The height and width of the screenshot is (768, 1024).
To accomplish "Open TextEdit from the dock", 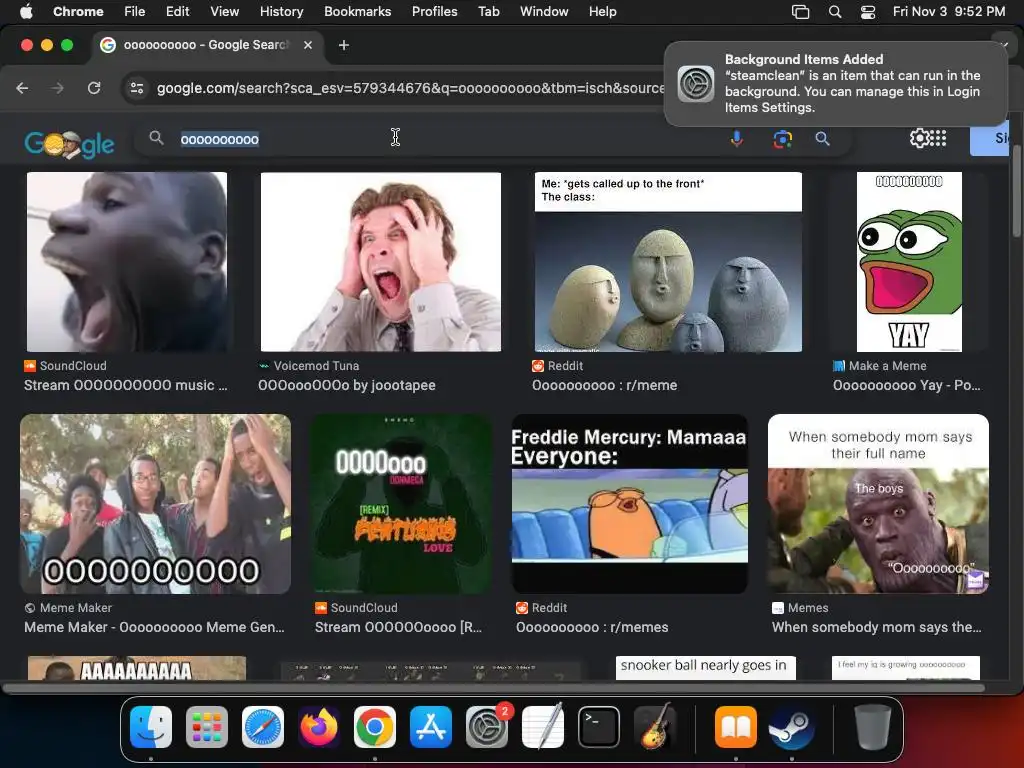I will coord(543,727).
